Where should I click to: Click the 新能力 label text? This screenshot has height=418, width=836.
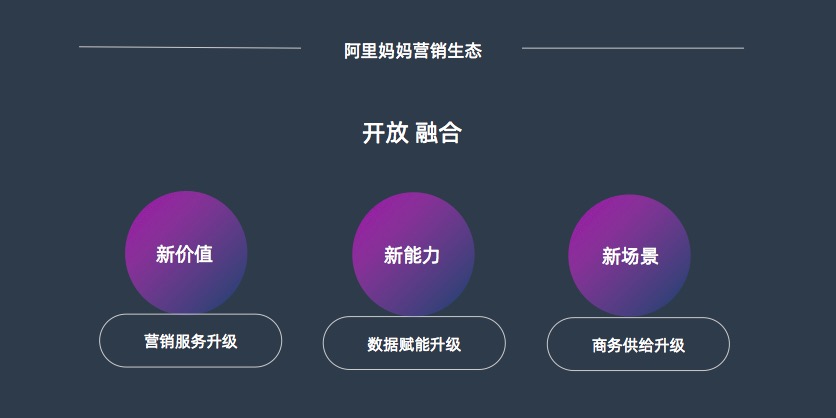(x=412, y=255)
